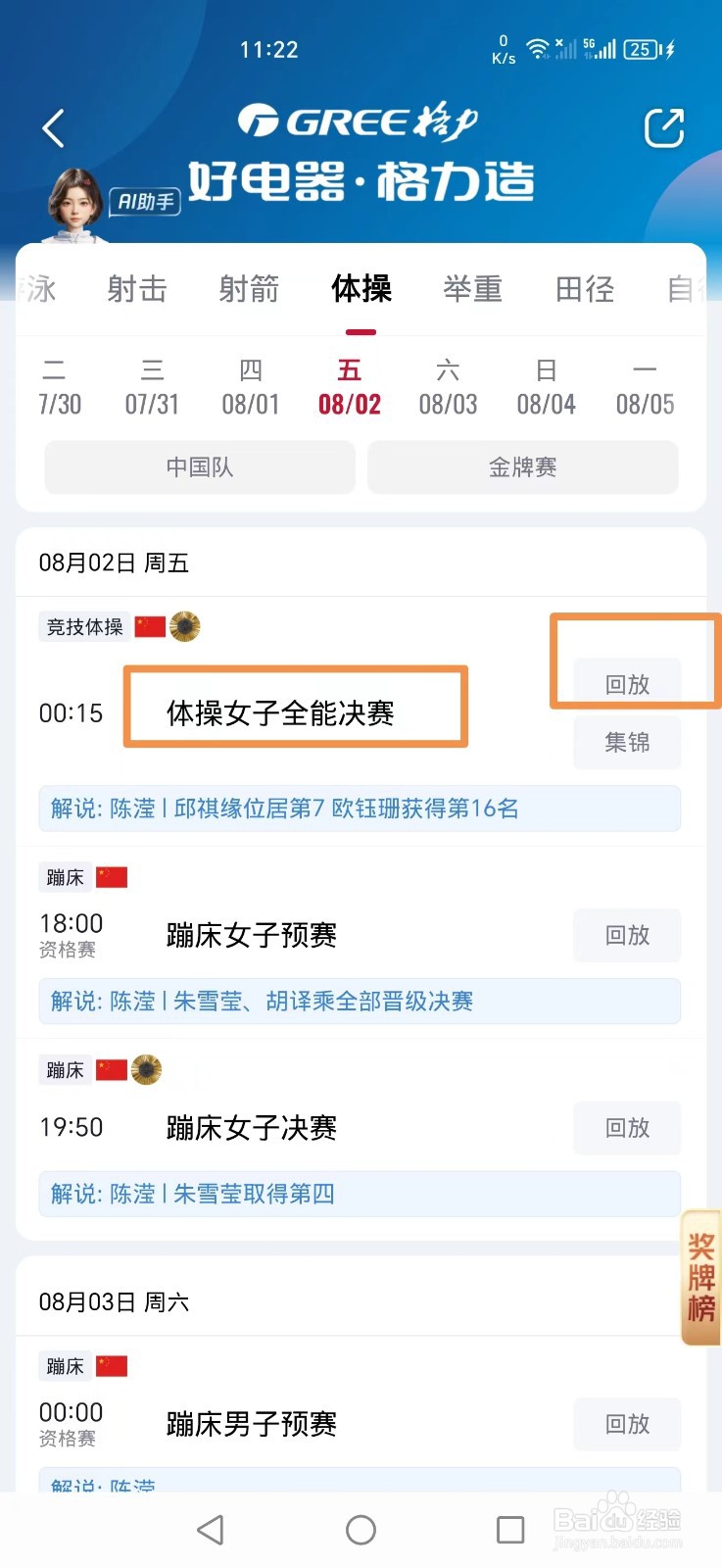Tap the Android back navigation triangle
This screenshot has width=722, height=1568.
tap(211, 1530)
